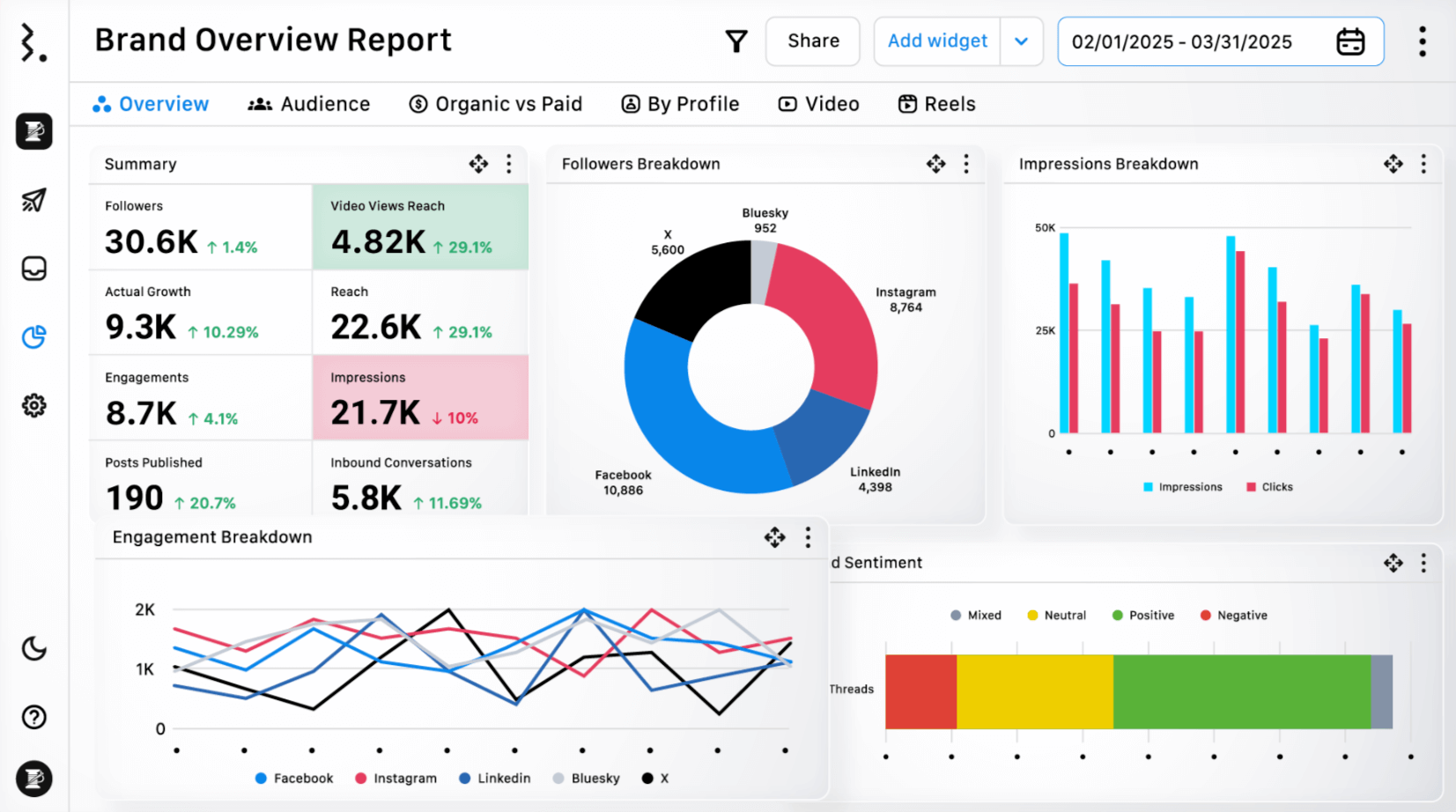
Task: Click the Sentiment widget move handle icon
Action: tap(1393, 563)
